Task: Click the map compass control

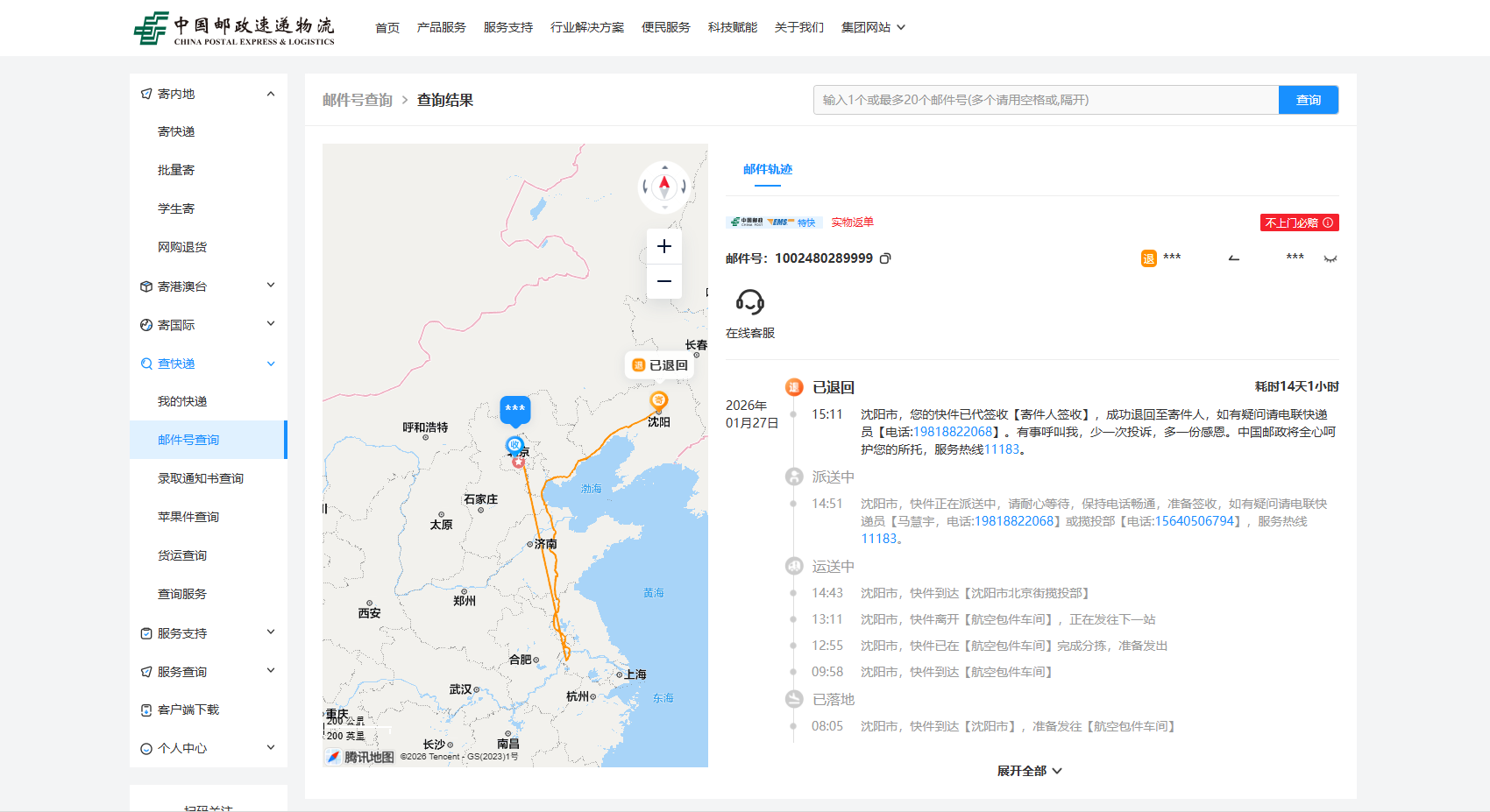Action: [663, 187]
